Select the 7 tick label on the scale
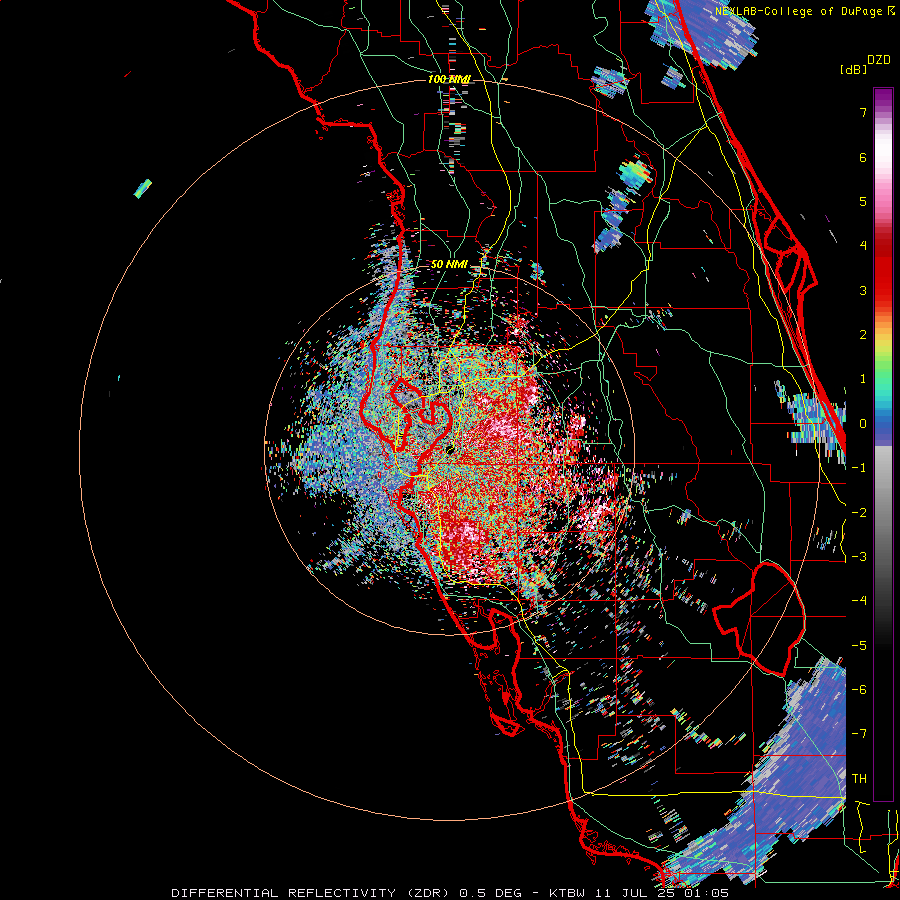This screenshot has height=900, width=900. point(863,112)
